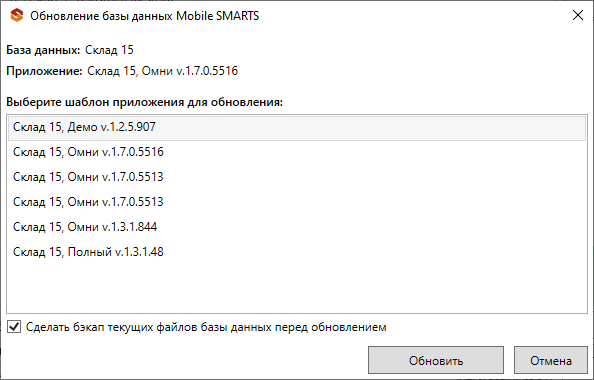Click the 'База данных:' label
Screen dimensions: 594x380
(43, 50)
